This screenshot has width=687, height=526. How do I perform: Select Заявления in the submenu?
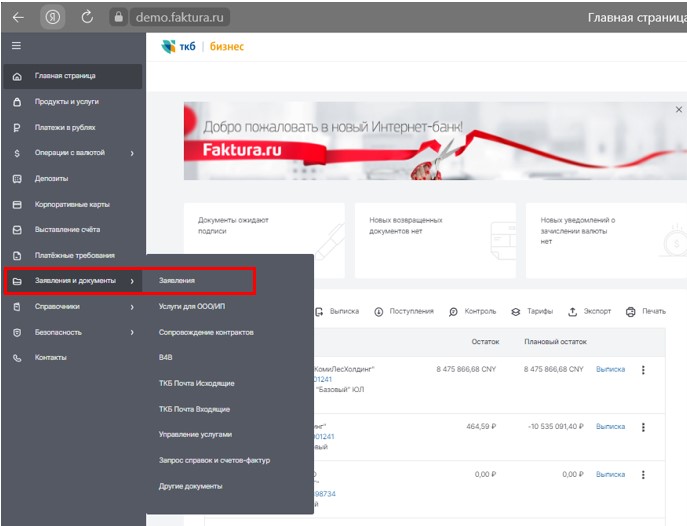click(x=177, y=280)
